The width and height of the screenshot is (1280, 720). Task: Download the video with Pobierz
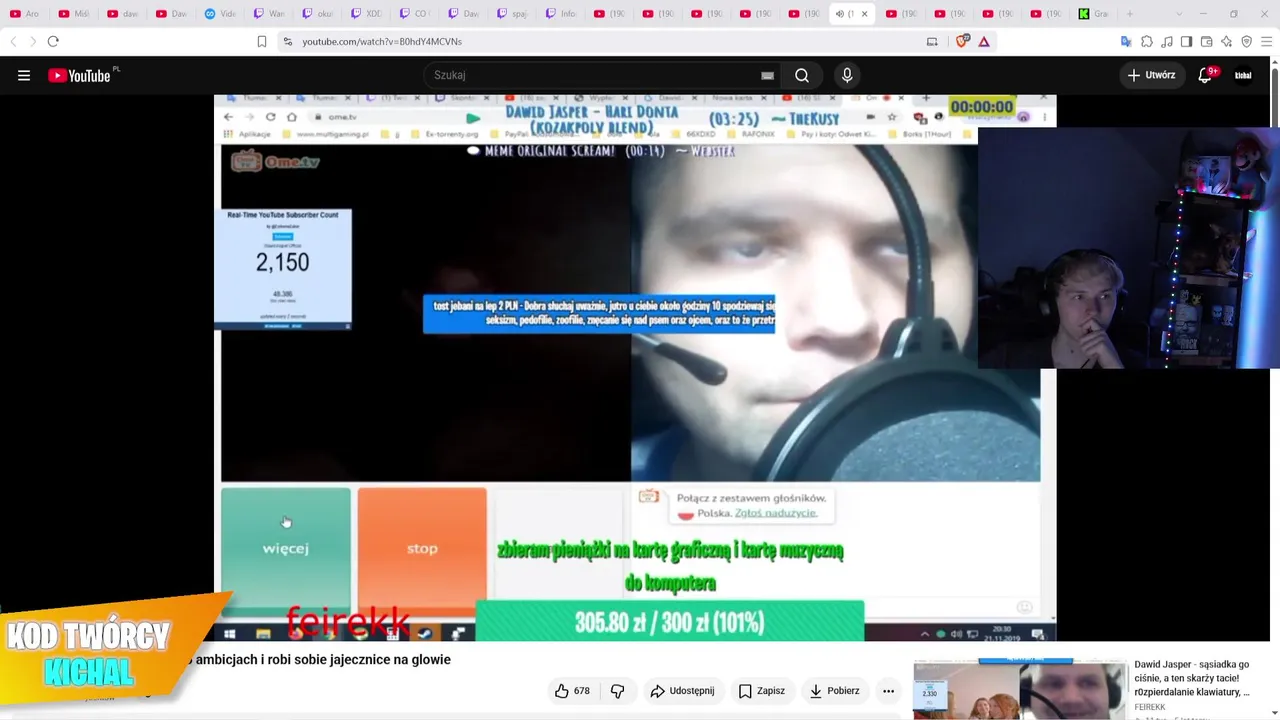click(834, 691)
